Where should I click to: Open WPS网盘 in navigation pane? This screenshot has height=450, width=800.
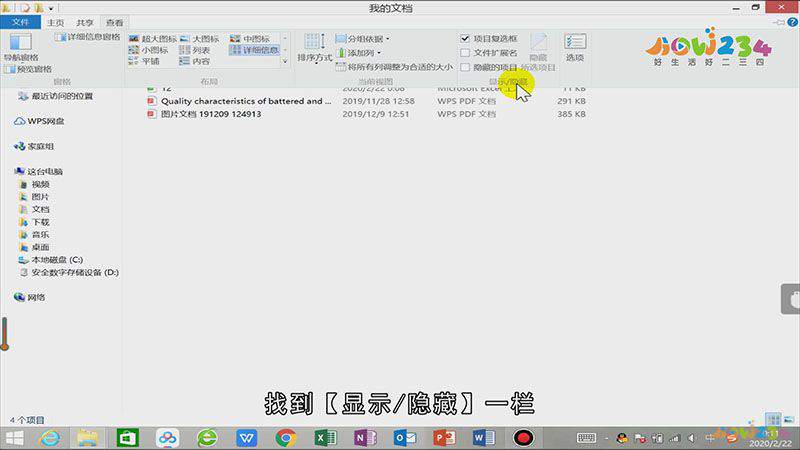pyautogui.click(x=39, y=121)
